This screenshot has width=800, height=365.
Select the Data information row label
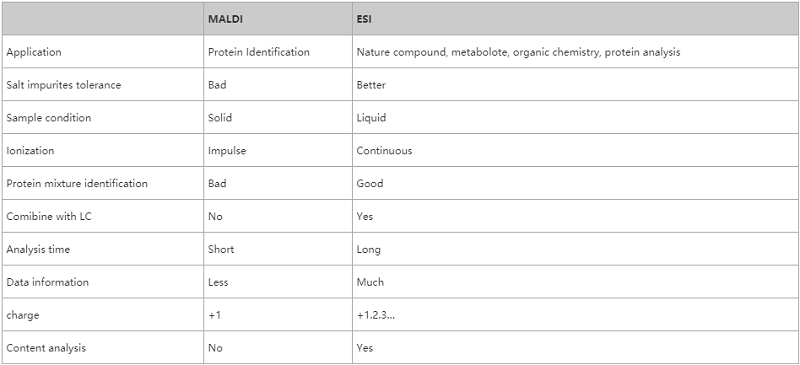(47, 282)
